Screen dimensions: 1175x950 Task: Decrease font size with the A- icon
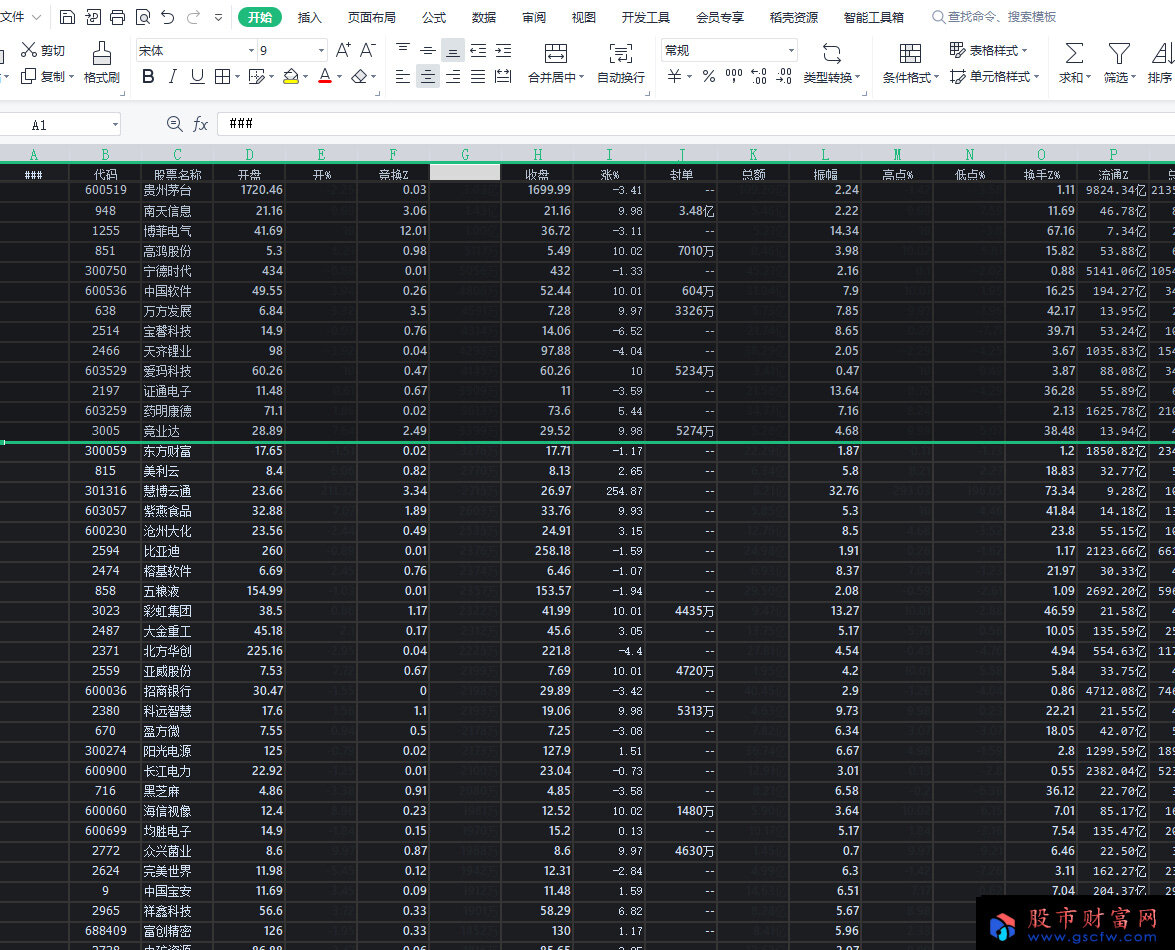367,50
